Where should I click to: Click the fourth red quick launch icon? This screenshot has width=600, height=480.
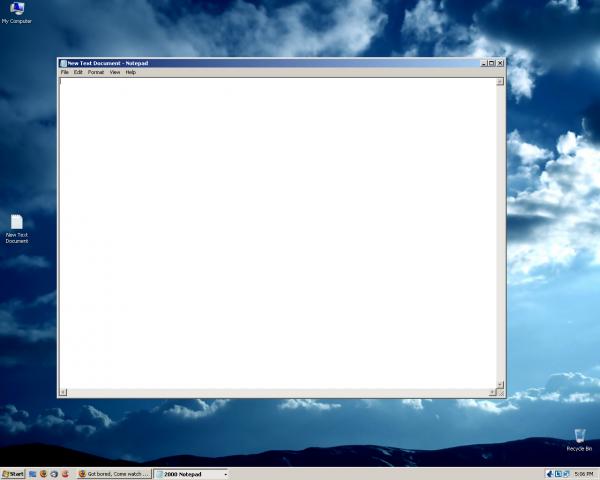65,474
